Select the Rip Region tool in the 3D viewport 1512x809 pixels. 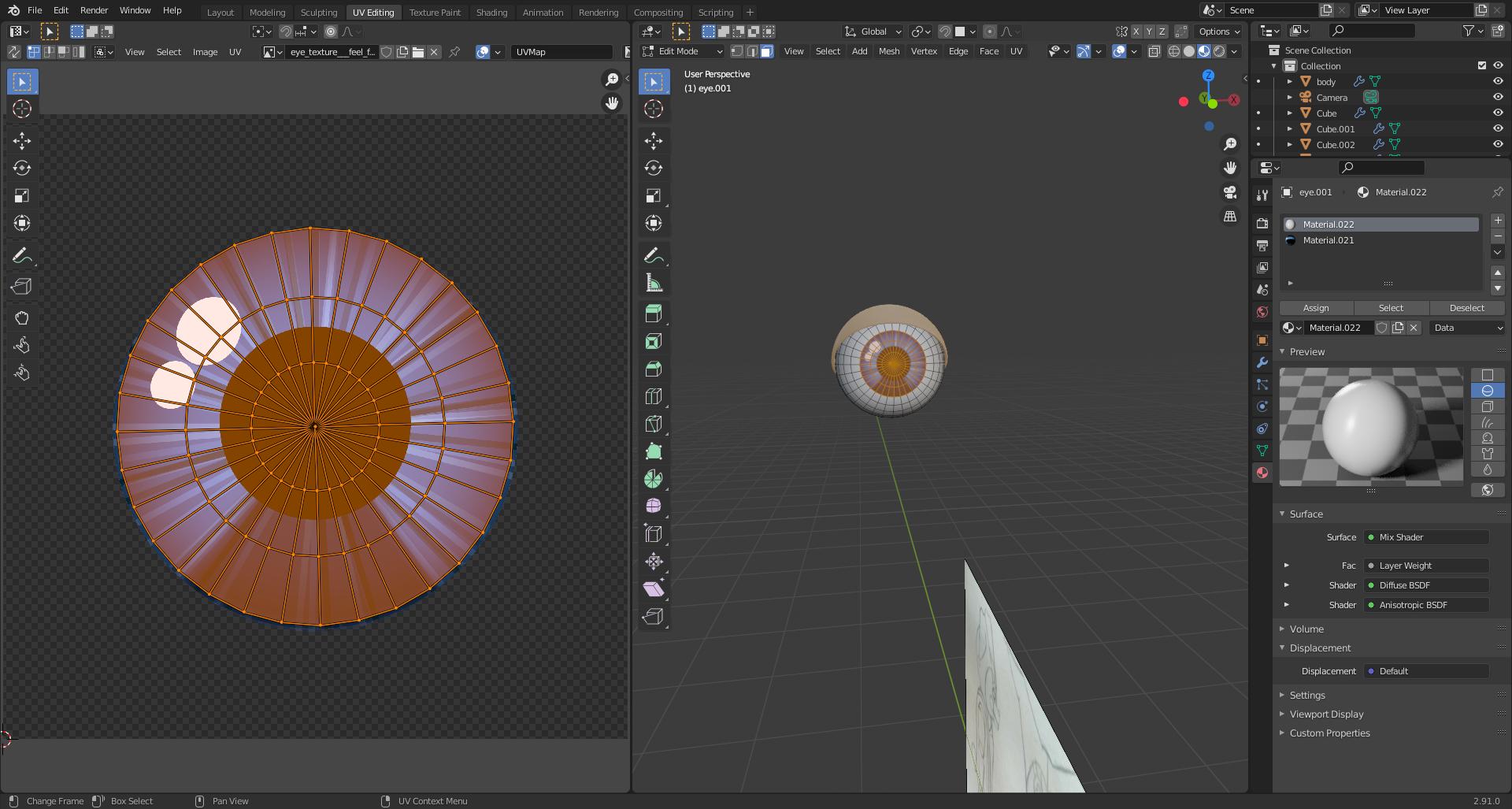click(654, 617)
